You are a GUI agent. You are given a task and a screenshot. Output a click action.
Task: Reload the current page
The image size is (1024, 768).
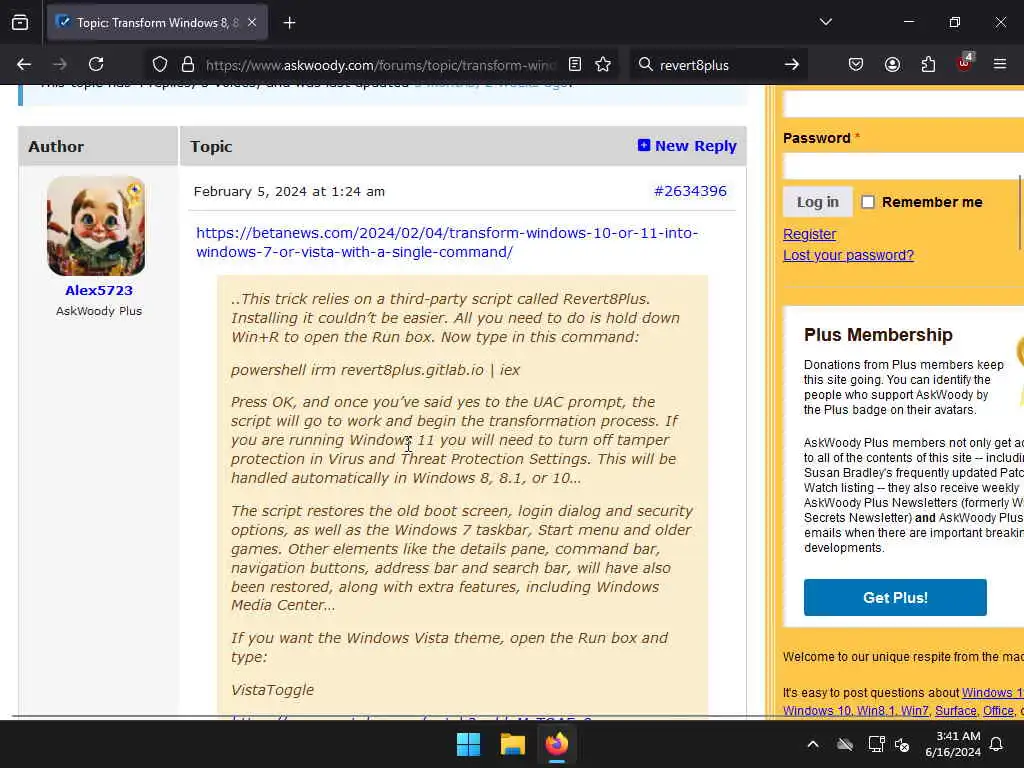[x=96, y=64]
